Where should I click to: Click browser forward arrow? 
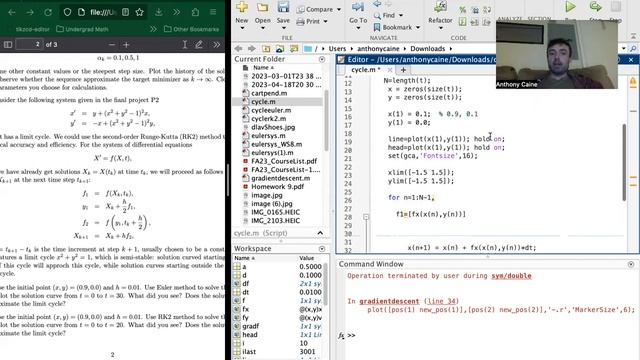pyautogui.click(x=30, y=13)
